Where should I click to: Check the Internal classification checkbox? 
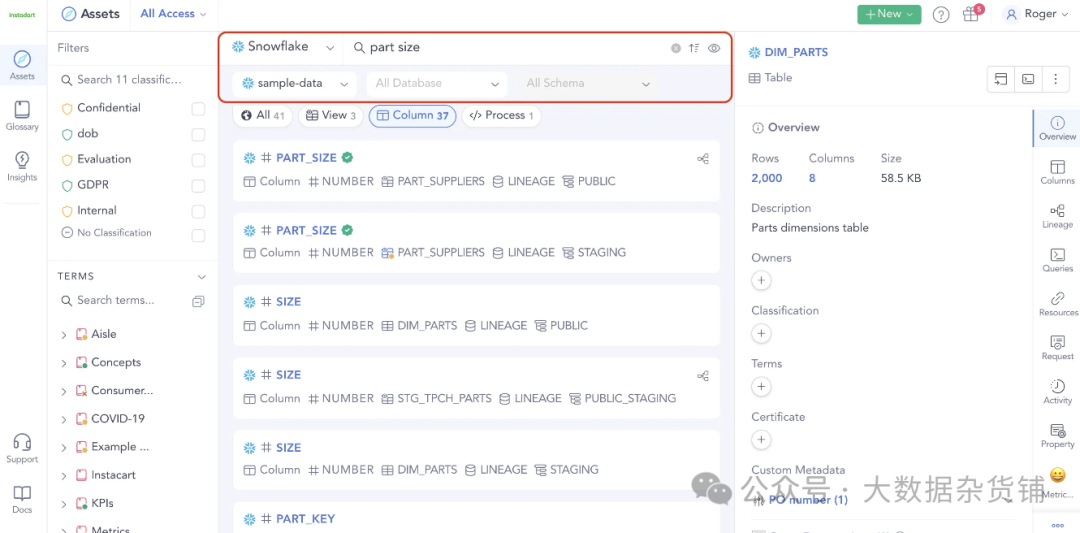coord(198,211)
